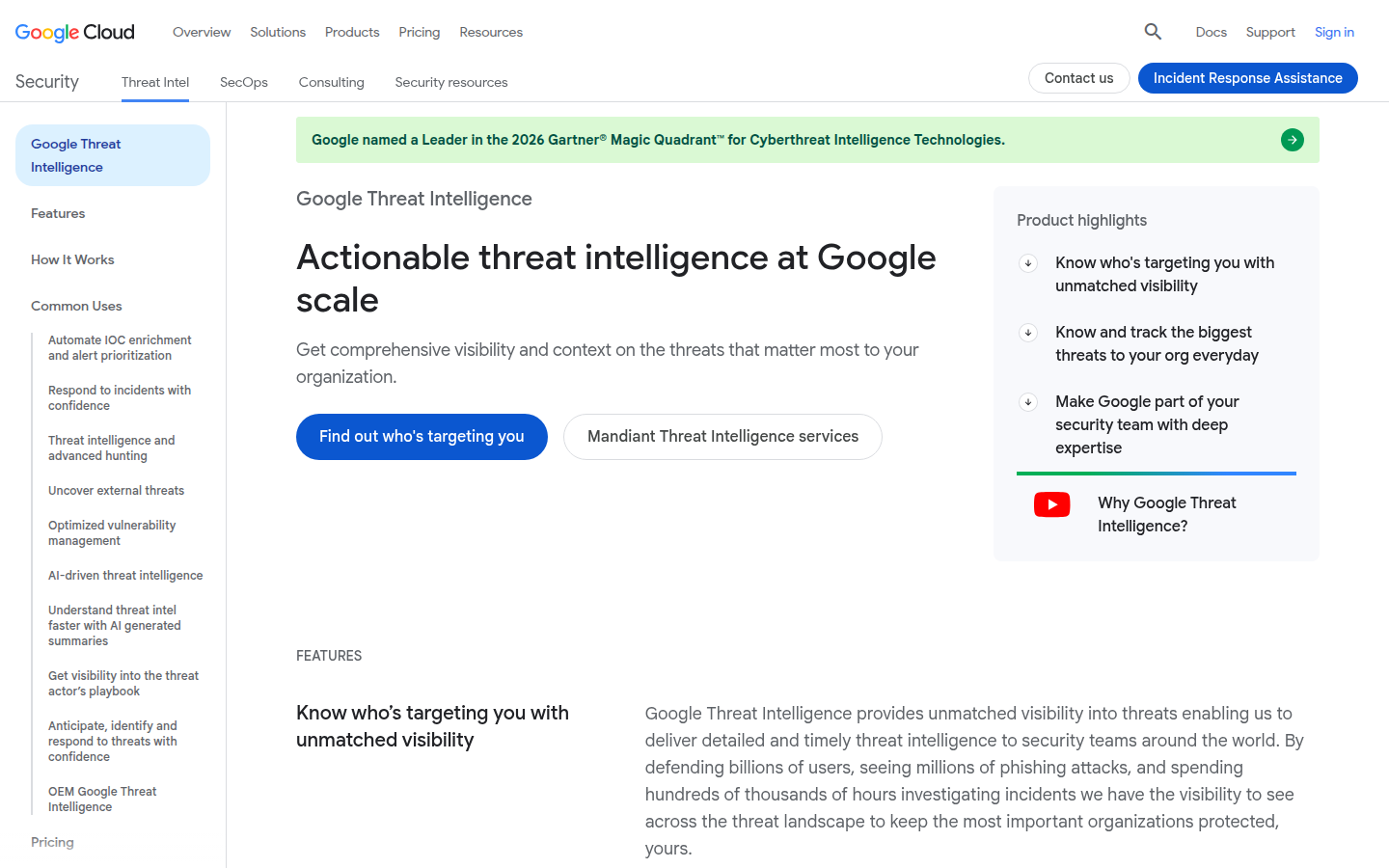Open 'OEM Google Threat Intelligence' sidebar link
Screen dimensions: 1389x868
point(102,800)
